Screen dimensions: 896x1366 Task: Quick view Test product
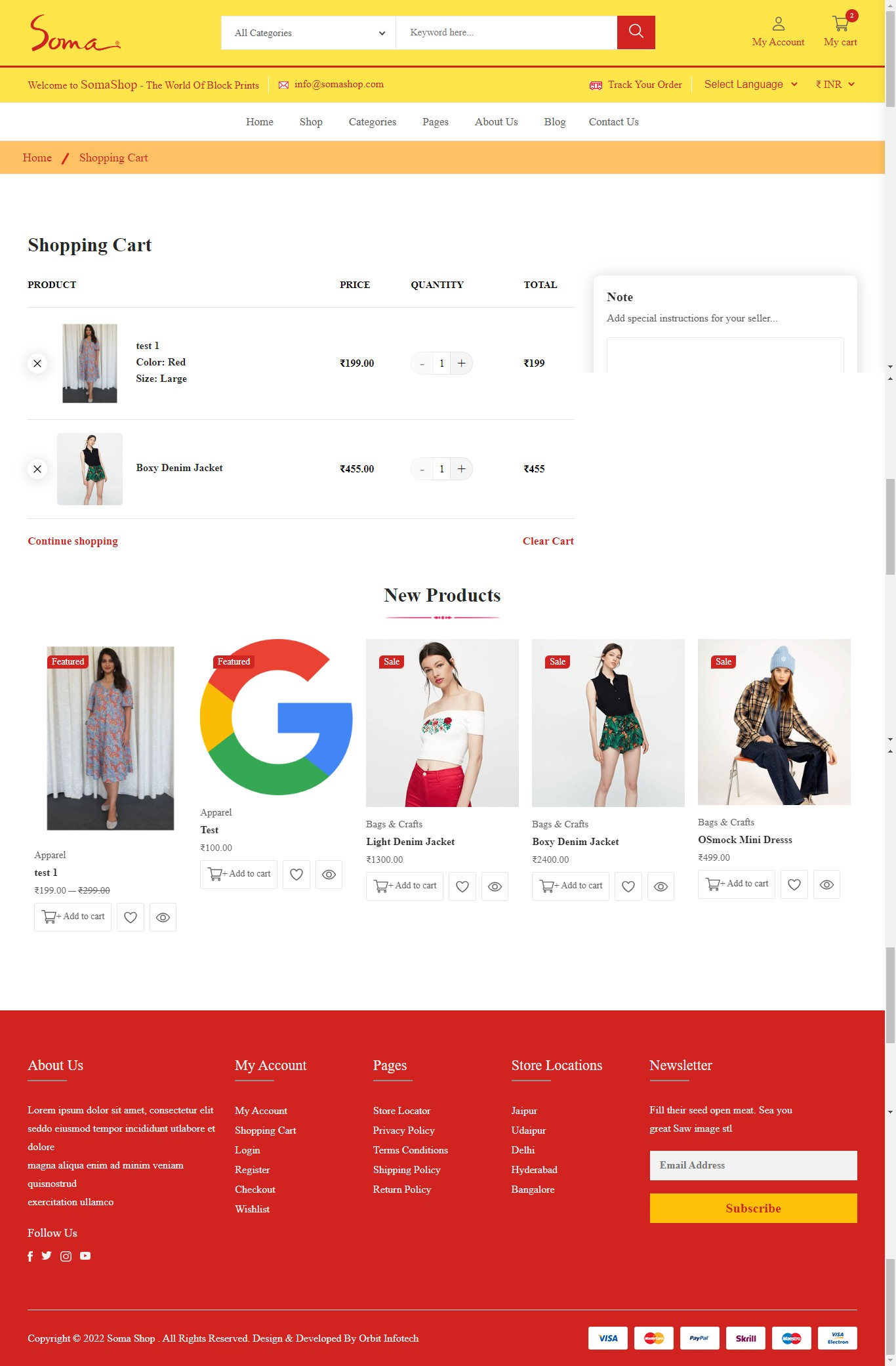tap(329, 875)
